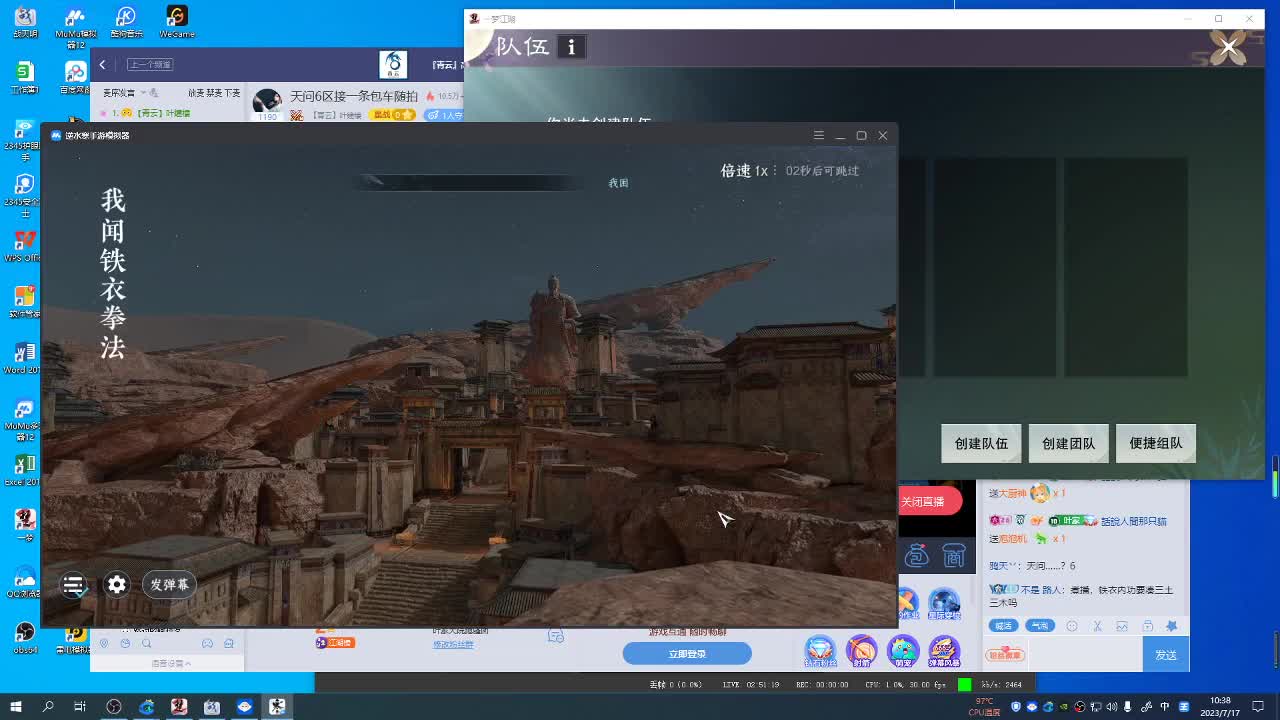Click the 便捷组队 quick team button
The height and width of the screenshot is (720, 1280).
point(1156,443)
